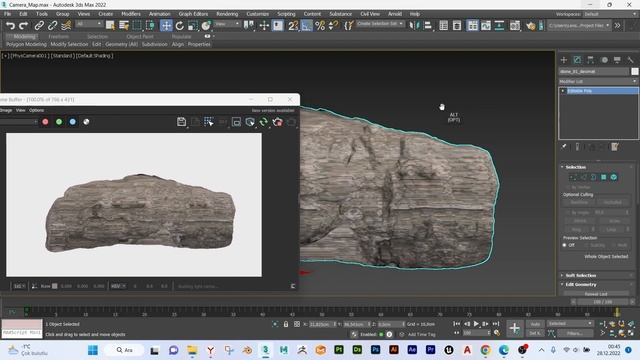The image size is (640, 360).
Task: Open the Motion tab in Command Panel
Action: point(604,60)
